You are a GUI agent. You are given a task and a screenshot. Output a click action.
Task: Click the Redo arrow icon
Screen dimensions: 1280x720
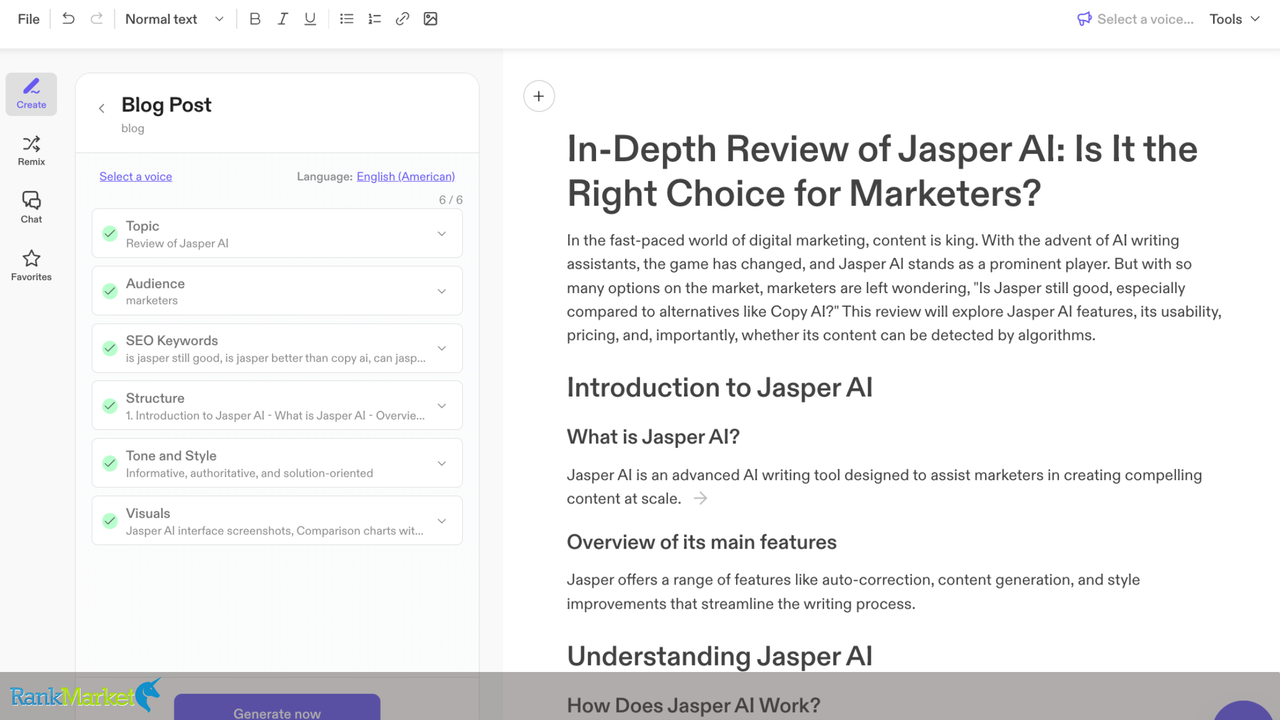pyautogui.click(x=96, y=19)
